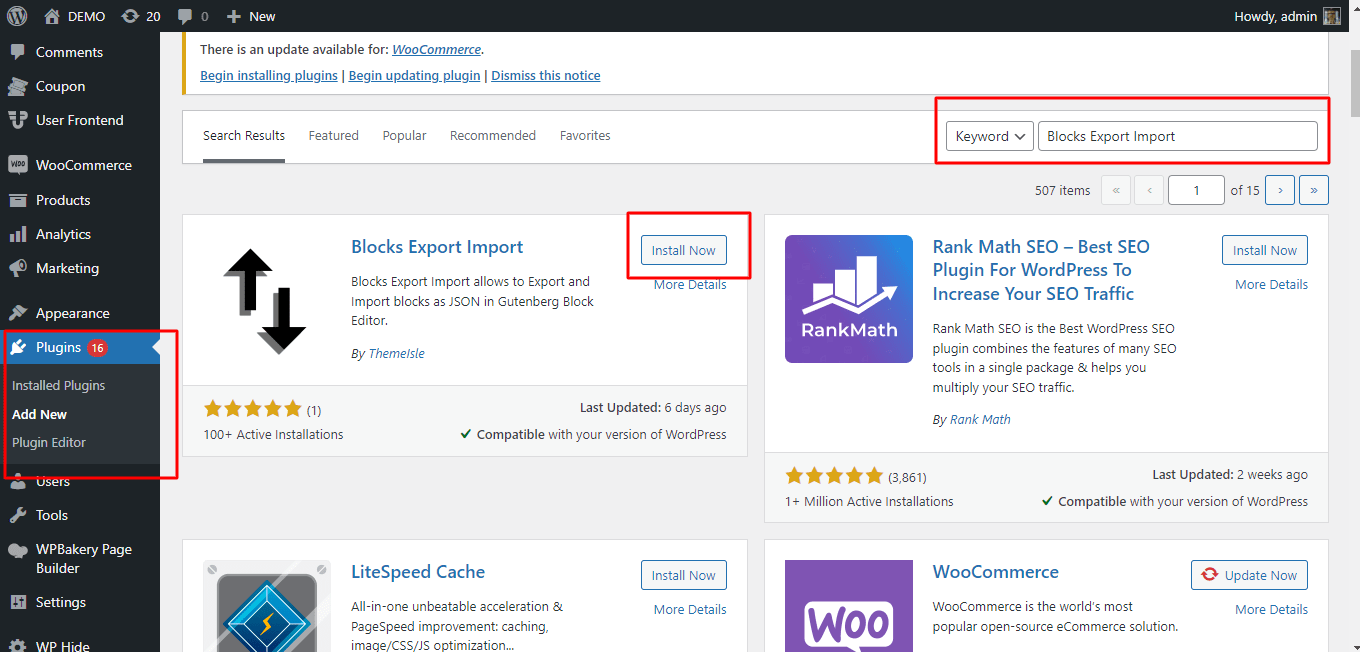Viewport: 1360px width, 652px height.
Task: Open the Rank Math author link
Action: pyautogui.click(x=980, y=420)
